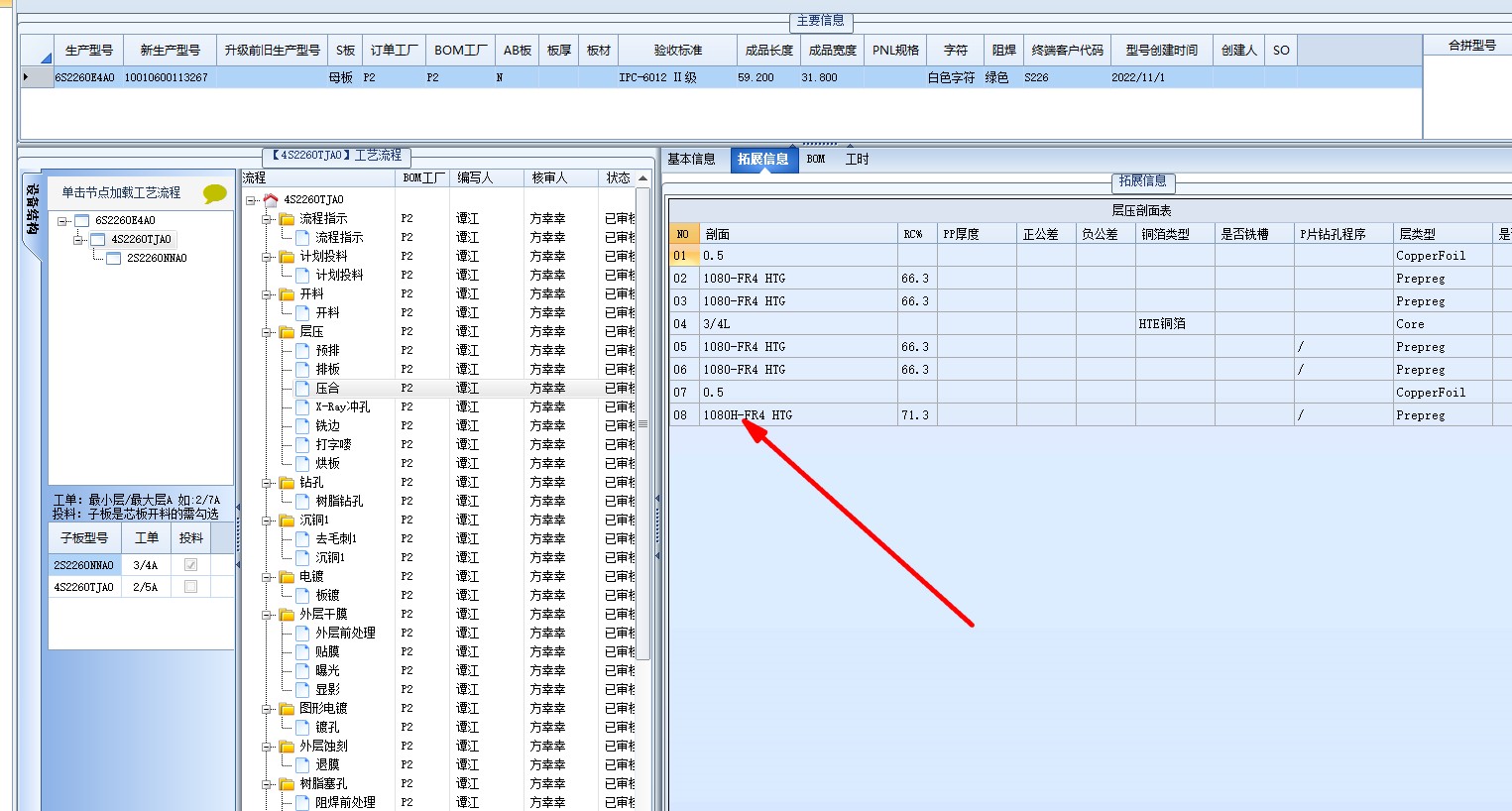Click the document icon of X-Ray冲孔
The image size is (1512, 811).
(303, 407)
